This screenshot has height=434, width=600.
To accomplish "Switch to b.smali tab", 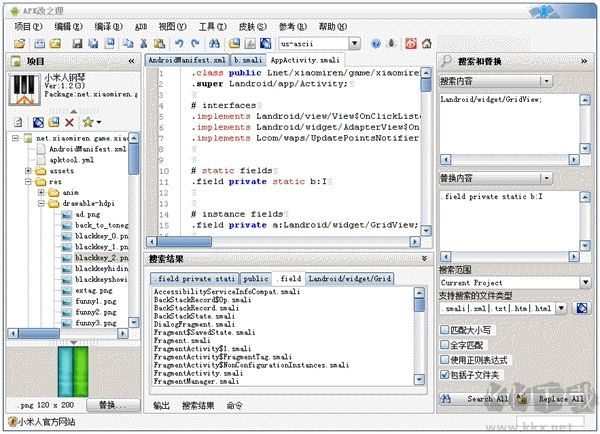I will (x=248, y=60).
